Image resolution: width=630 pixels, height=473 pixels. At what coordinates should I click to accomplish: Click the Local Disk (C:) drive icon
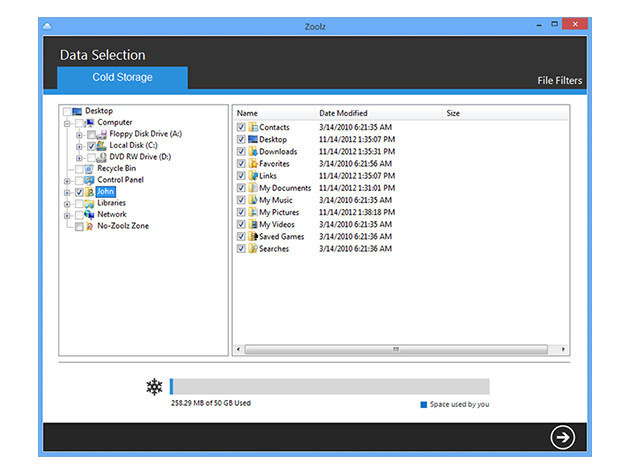(103, 146)
